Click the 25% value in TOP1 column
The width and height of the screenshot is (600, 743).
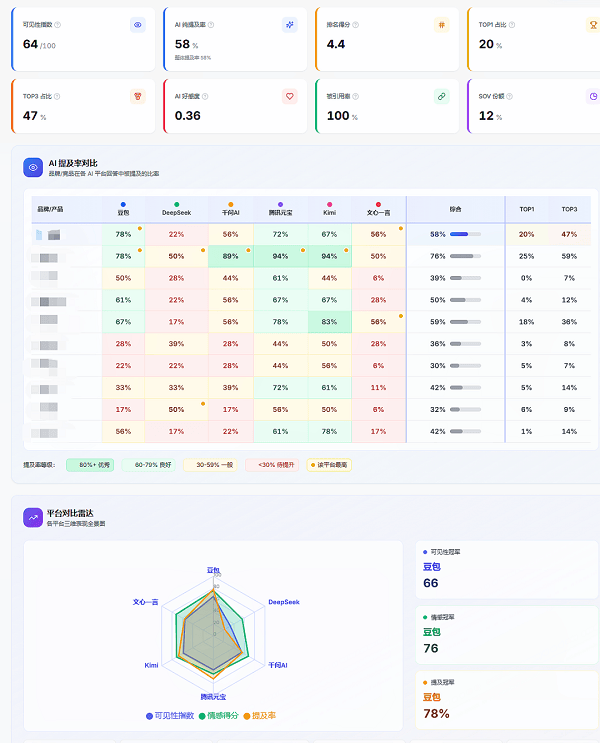click(x=527, y=256)
